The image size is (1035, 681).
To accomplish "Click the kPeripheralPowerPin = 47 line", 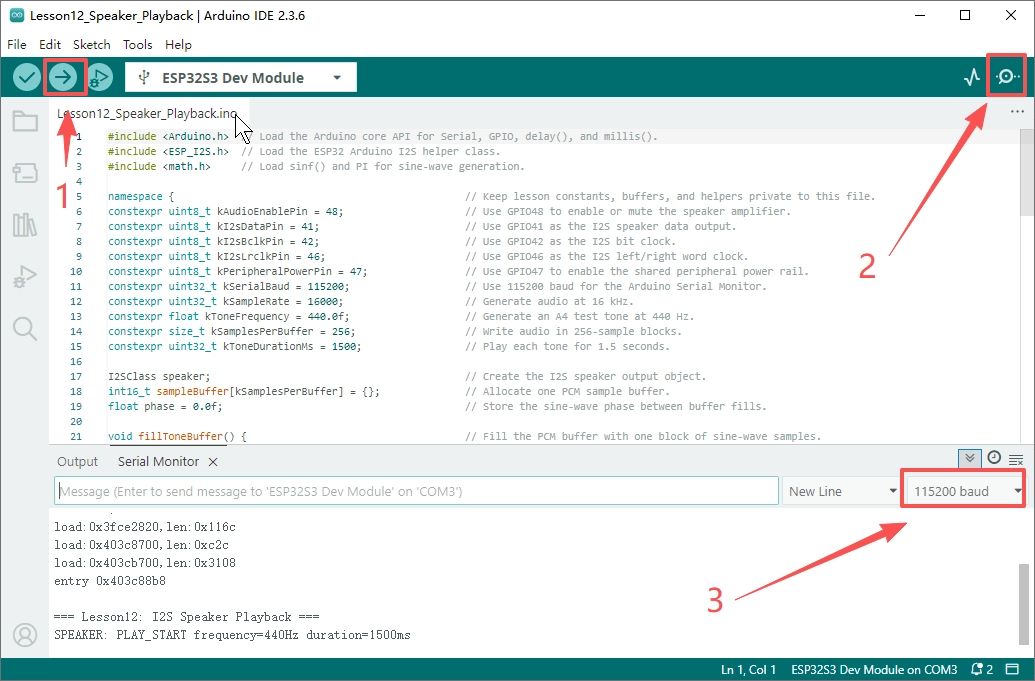I will pyautogui.click(x=238, y=272).
